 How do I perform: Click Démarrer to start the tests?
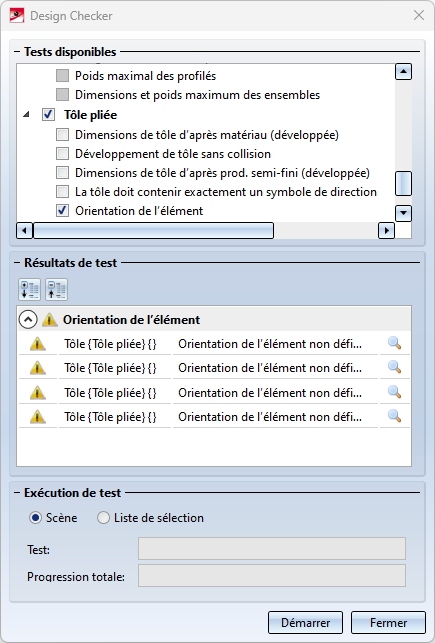(x=305, y=622)
